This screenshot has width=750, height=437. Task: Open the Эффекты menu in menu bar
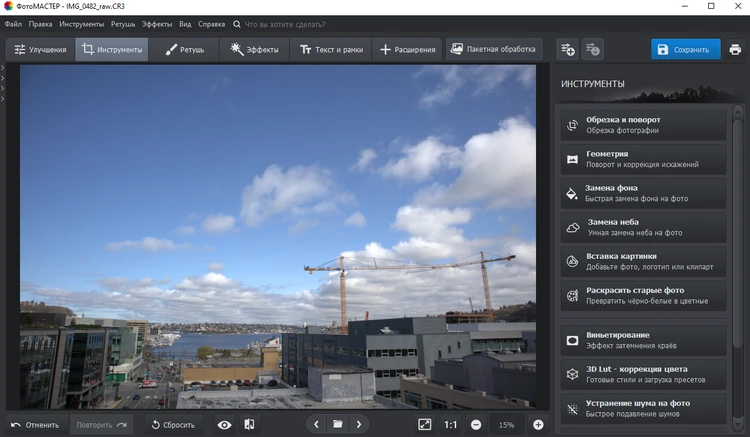pyautogui.click(x=156, y=23)
